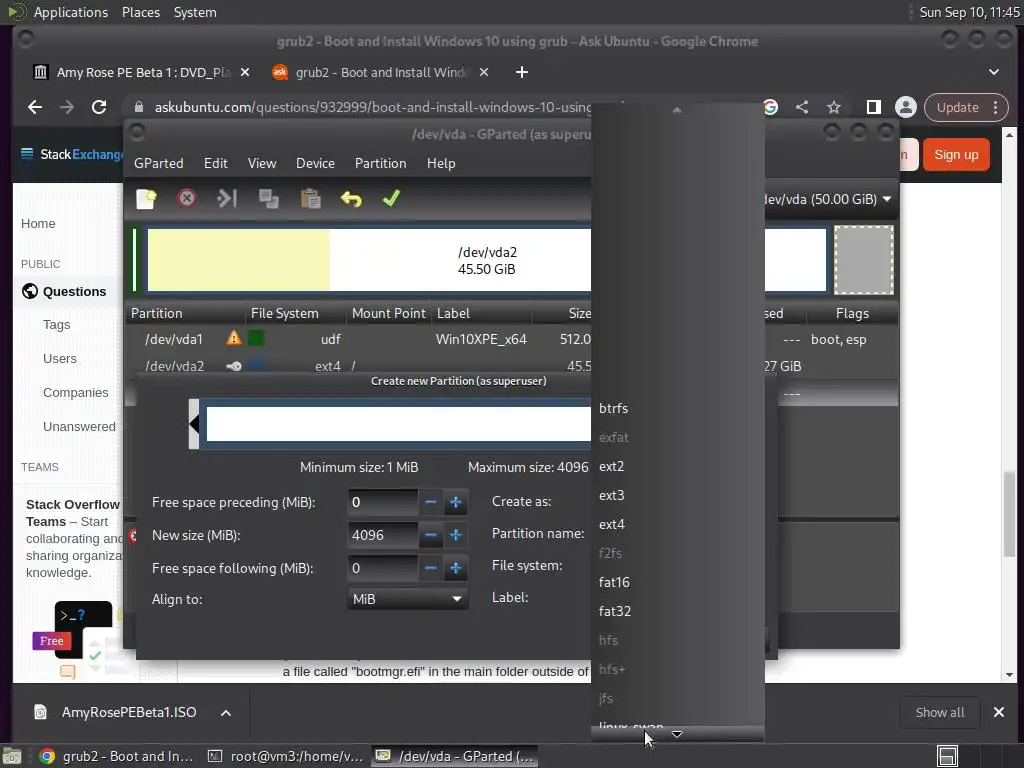Select ext3 in the file system list
This screenshot has width=1024, height=768.
pyautogui.click(x=677, y=495)
